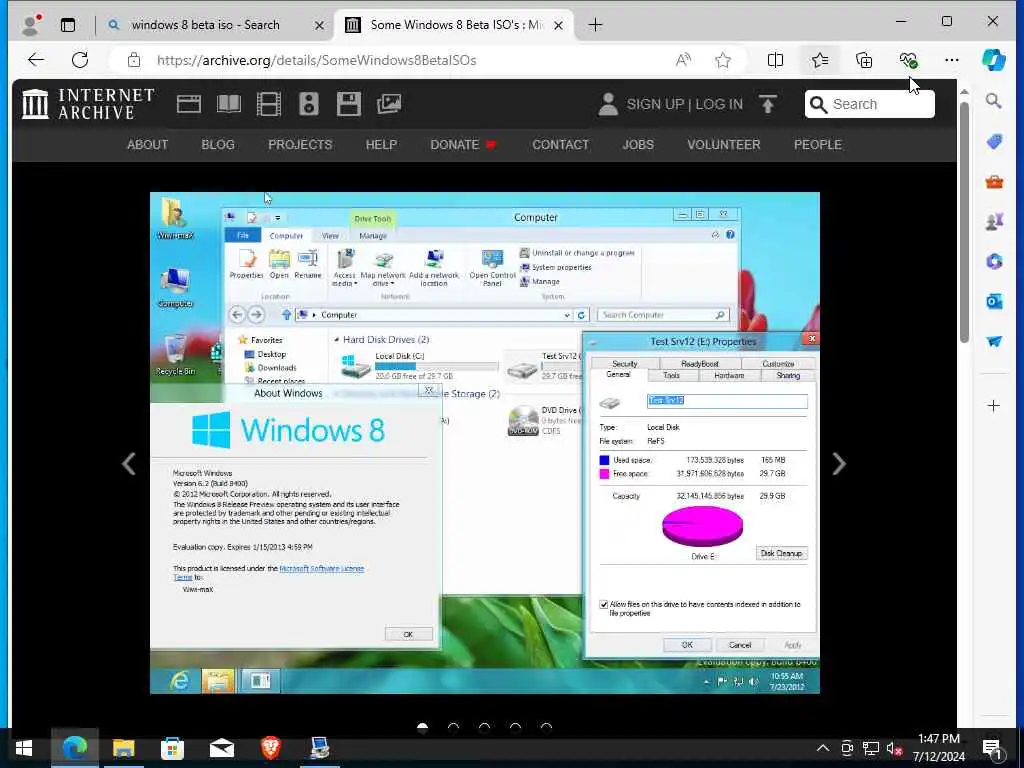Open Edge Settings and more menu

(952, 60)
